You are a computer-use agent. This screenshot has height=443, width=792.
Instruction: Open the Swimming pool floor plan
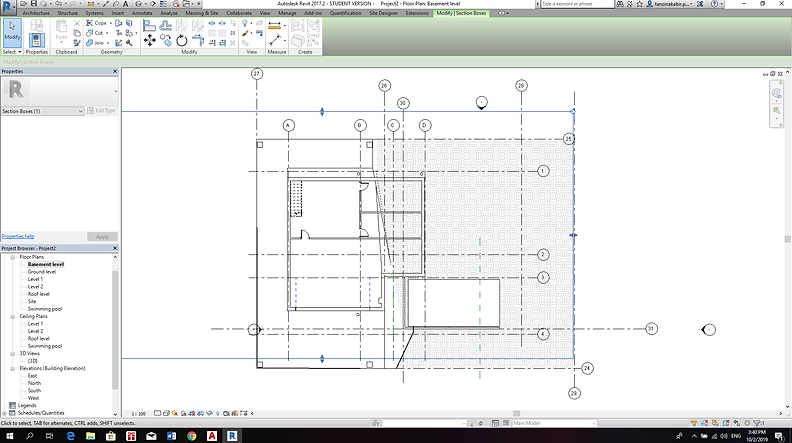(44, 309)
